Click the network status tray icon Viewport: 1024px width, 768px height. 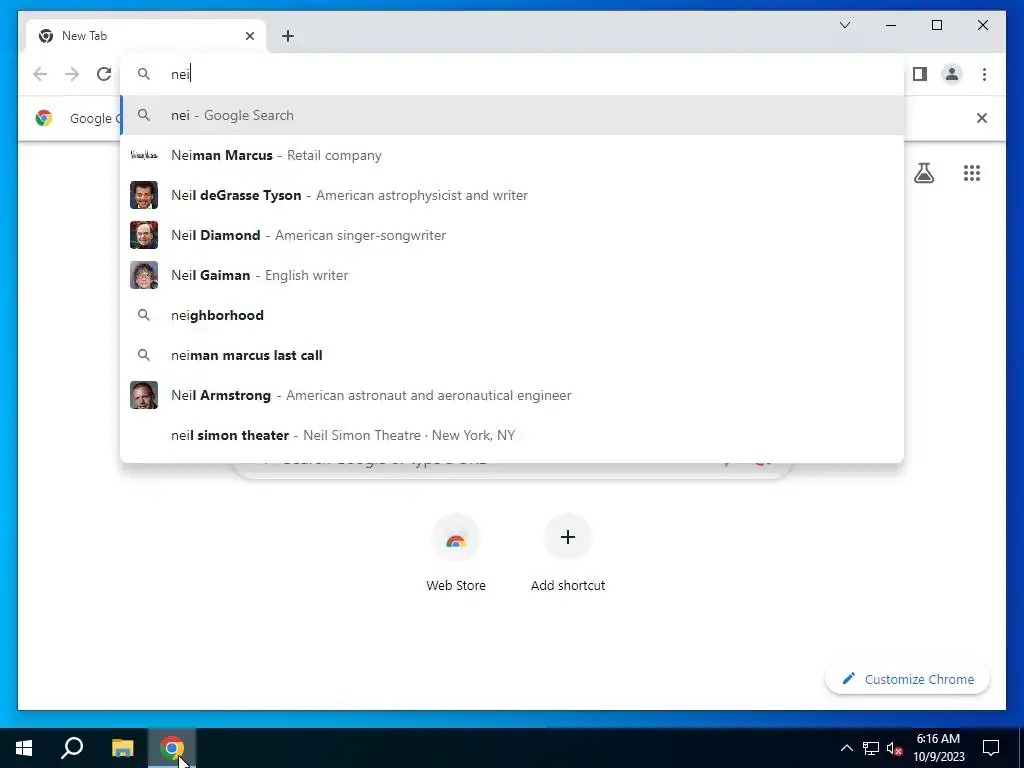coord(871,748)
